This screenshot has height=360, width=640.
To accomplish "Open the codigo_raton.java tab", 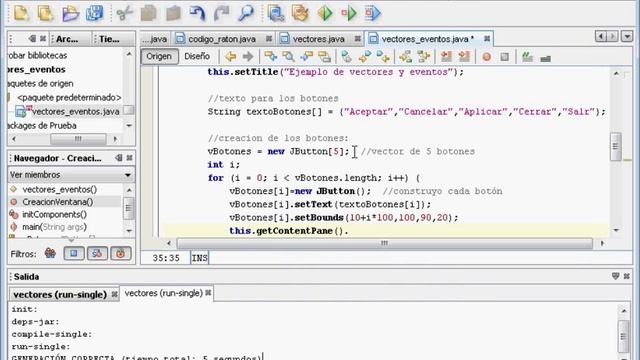I will 222,39.
